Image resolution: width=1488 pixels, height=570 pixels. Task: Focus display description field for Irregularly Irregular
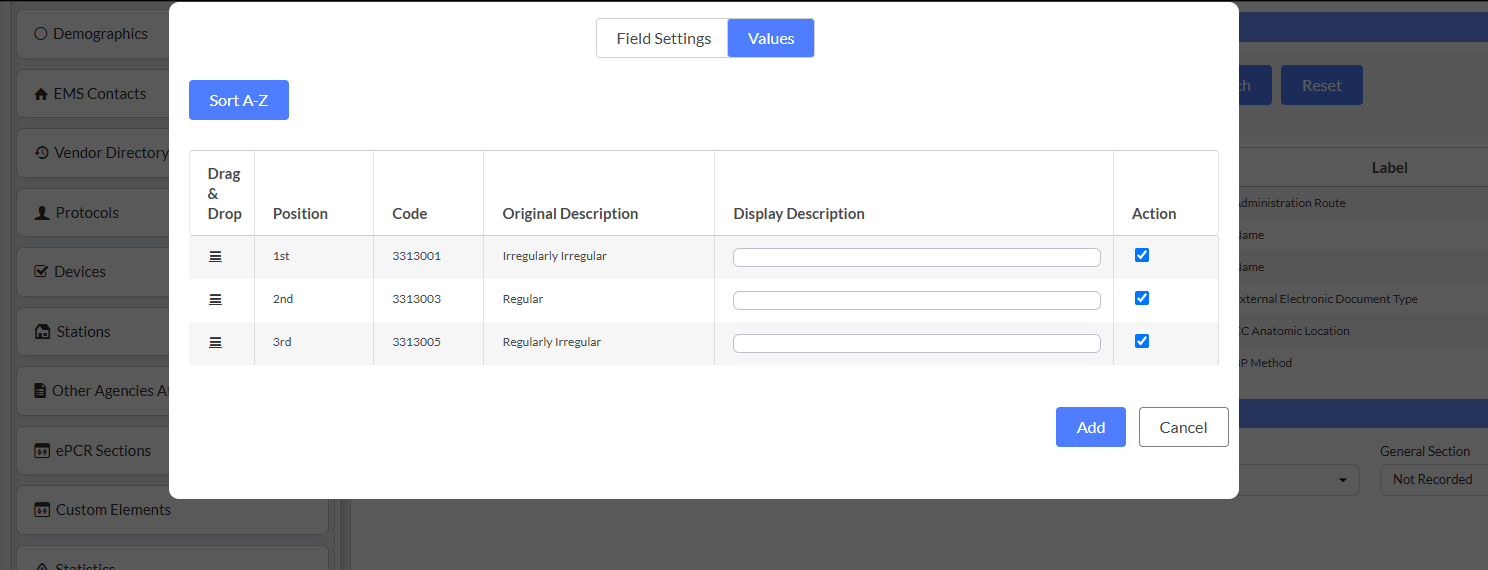click(917, 257)
